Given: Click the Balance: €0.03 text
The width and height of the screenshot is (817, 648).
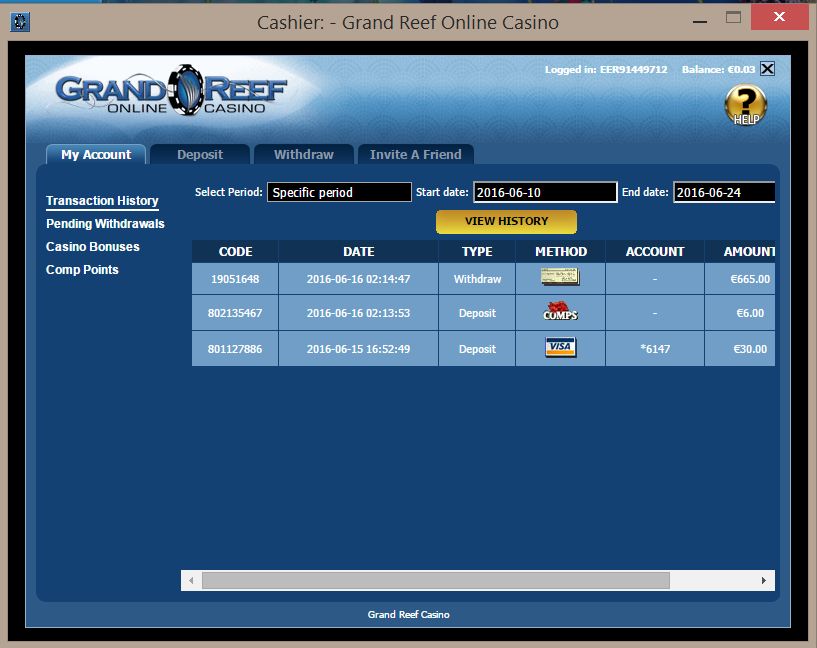Looking at the screenshot, I should coord(719,70).
